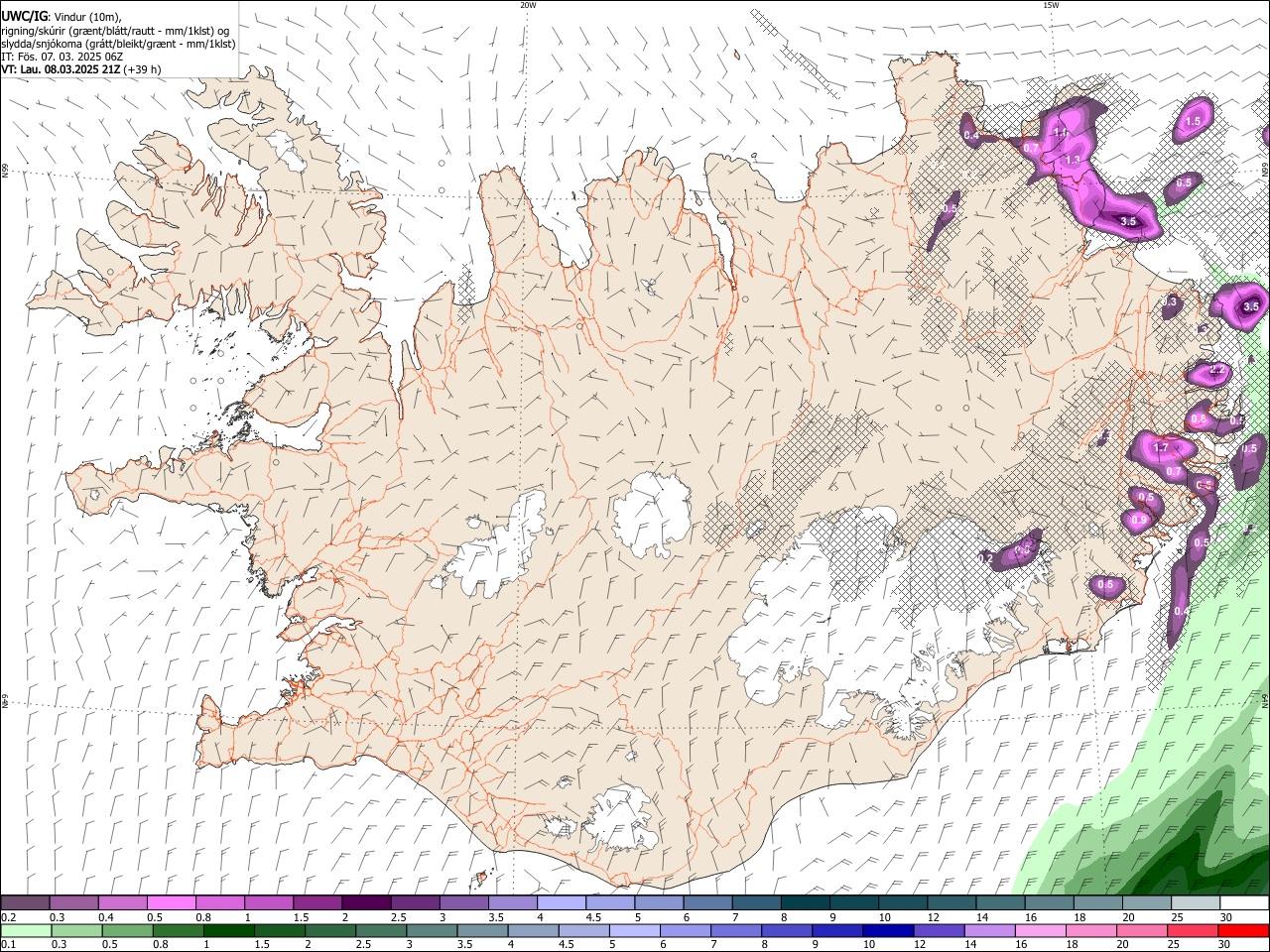Click the 1.1 snowfall value in the northeast
The height and width of the screenshot is (952, 1270).
(1061, 133)
